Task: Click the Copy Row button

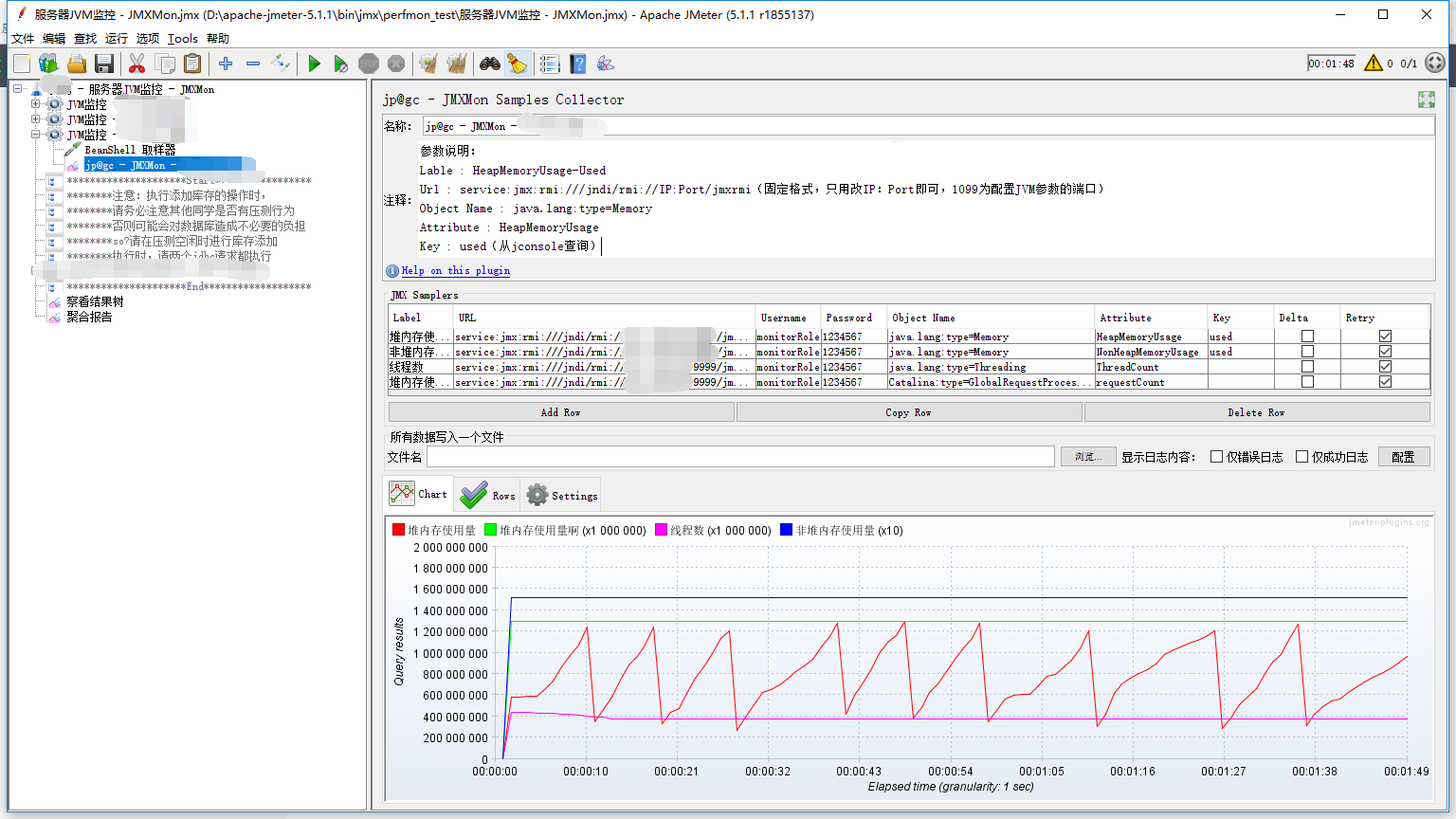Action: 909,412
